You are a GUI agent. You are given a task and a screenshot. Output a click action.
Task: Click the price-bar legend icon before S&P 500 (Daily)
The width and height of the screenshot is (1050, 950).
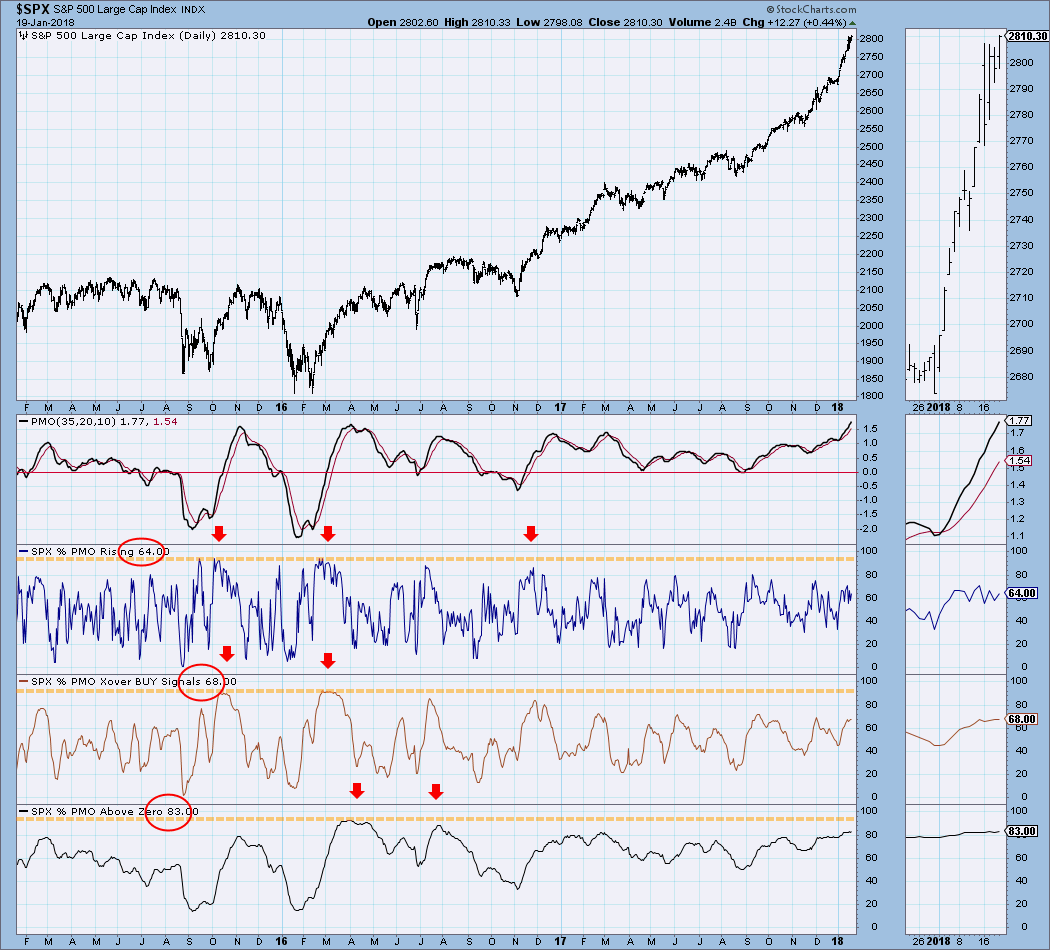(24, 35)
